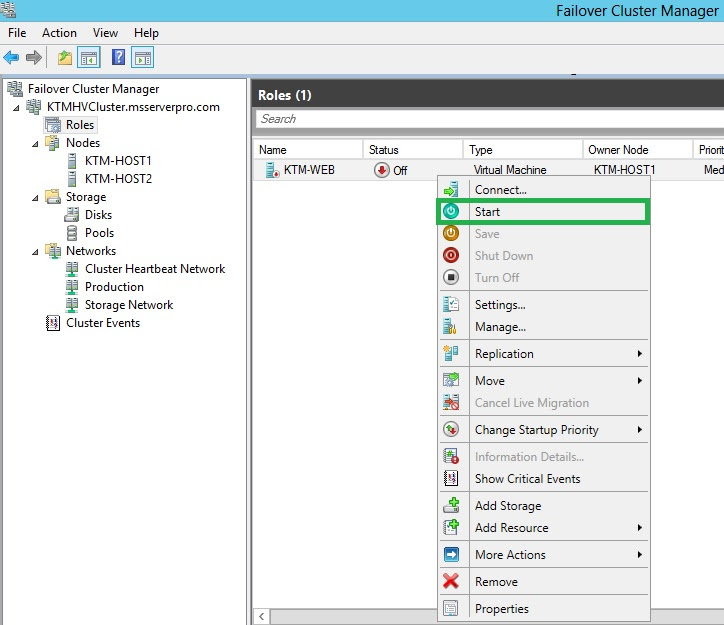The width and height of the screenshot is (724, 625).
Task: Click the Properties icon in the context menu
Action: point(451,608)
